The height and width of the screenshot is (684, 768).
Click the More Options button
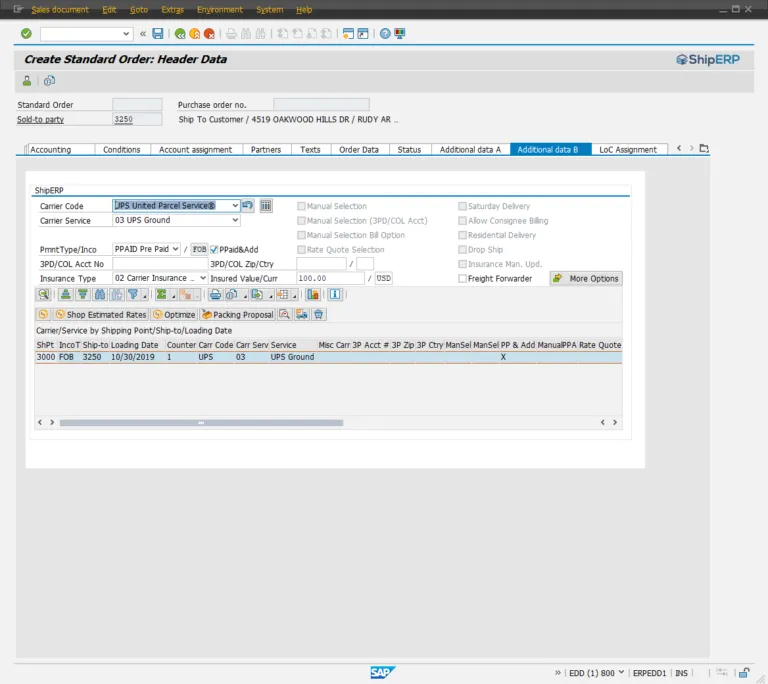[586, 278]
